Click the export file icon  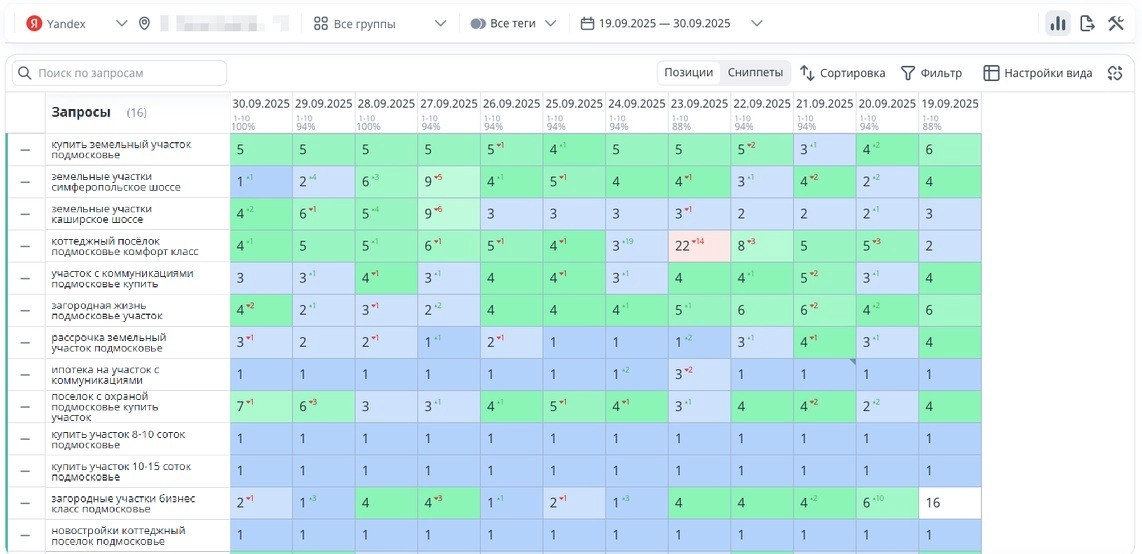click(x=1087, y=24)
